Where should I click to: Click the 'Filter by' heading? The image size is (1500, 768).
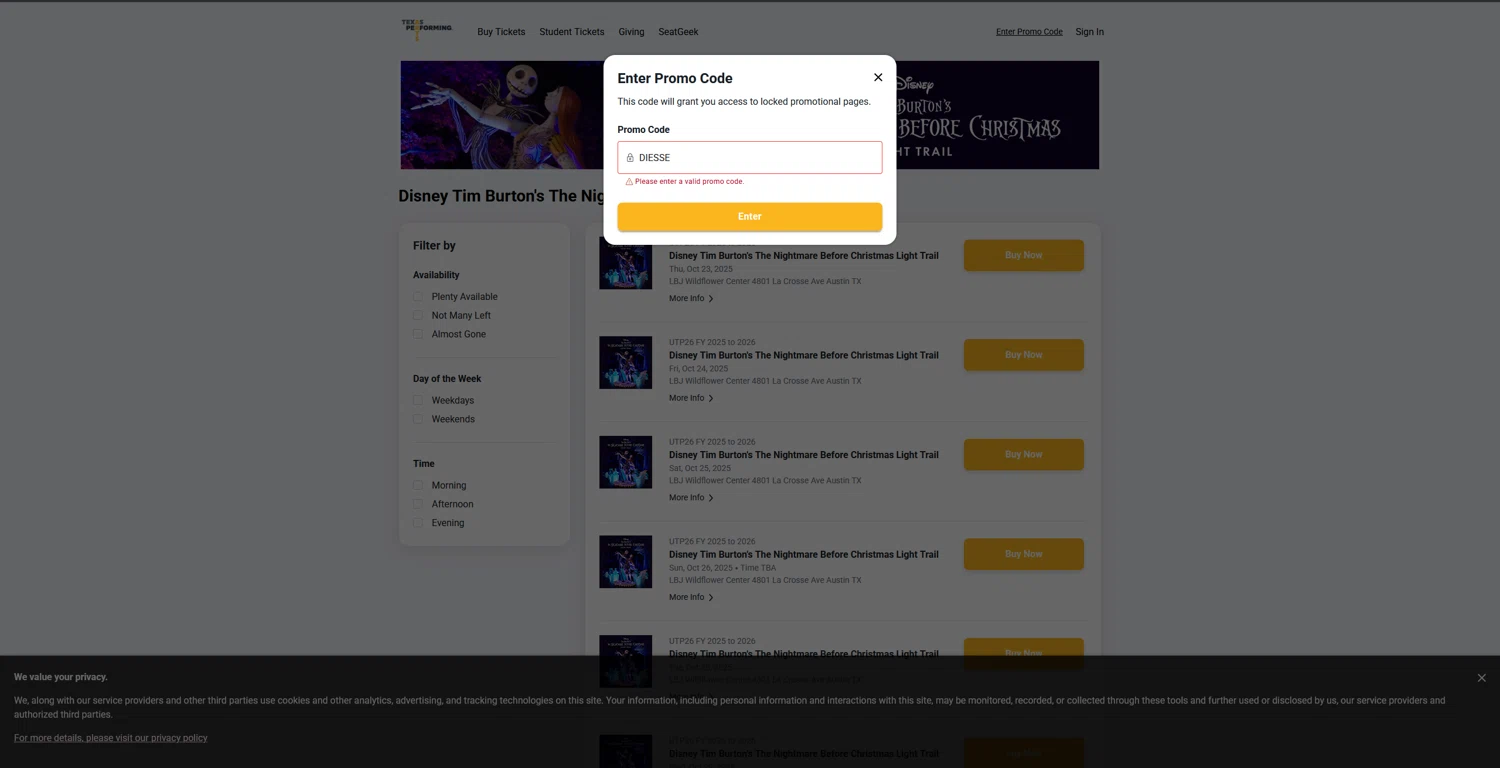(434, 246)
